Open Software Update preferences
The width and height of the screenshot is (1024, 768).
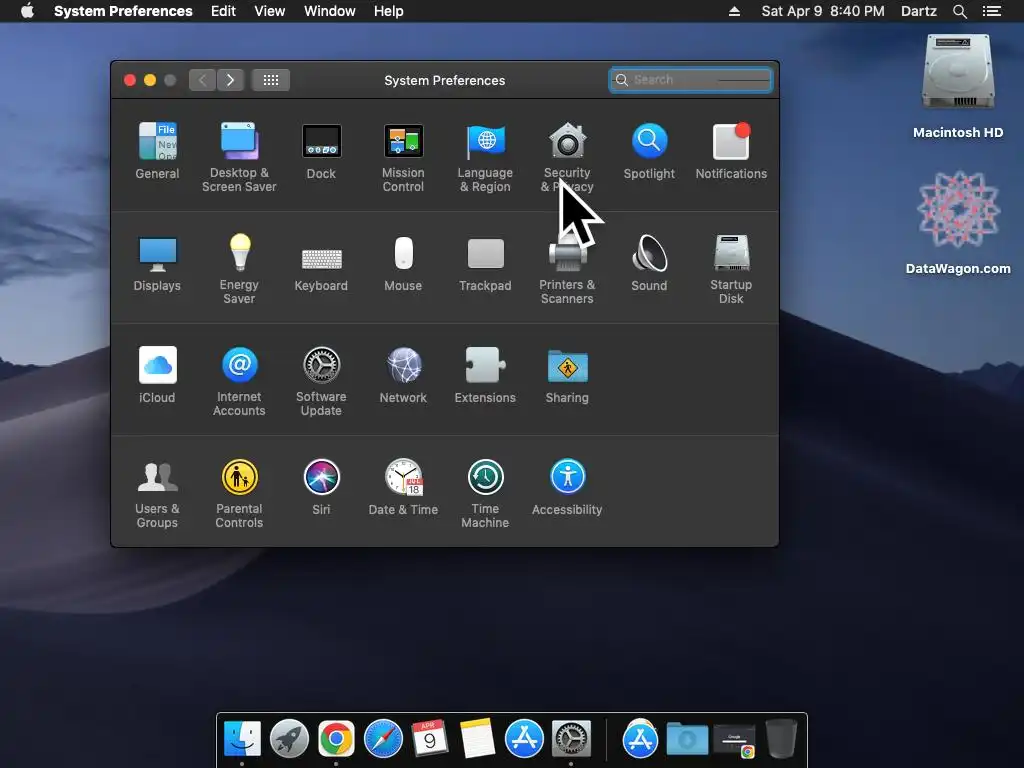point(321,381)
